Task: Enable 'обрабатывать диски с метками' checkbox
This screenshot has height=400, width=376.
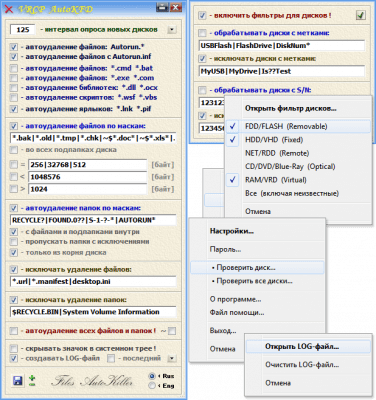Action: pos(202,33)
